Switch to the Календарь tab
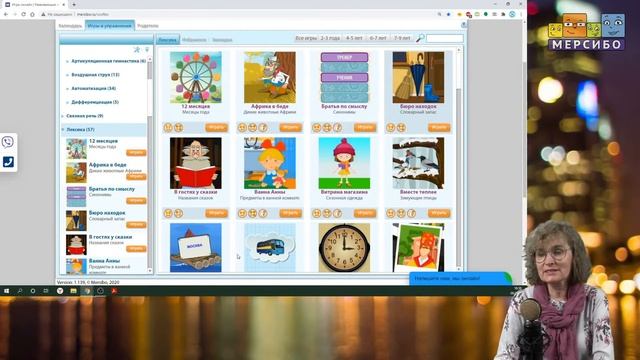This screenshot has width=640, height=360. [70, 26]
